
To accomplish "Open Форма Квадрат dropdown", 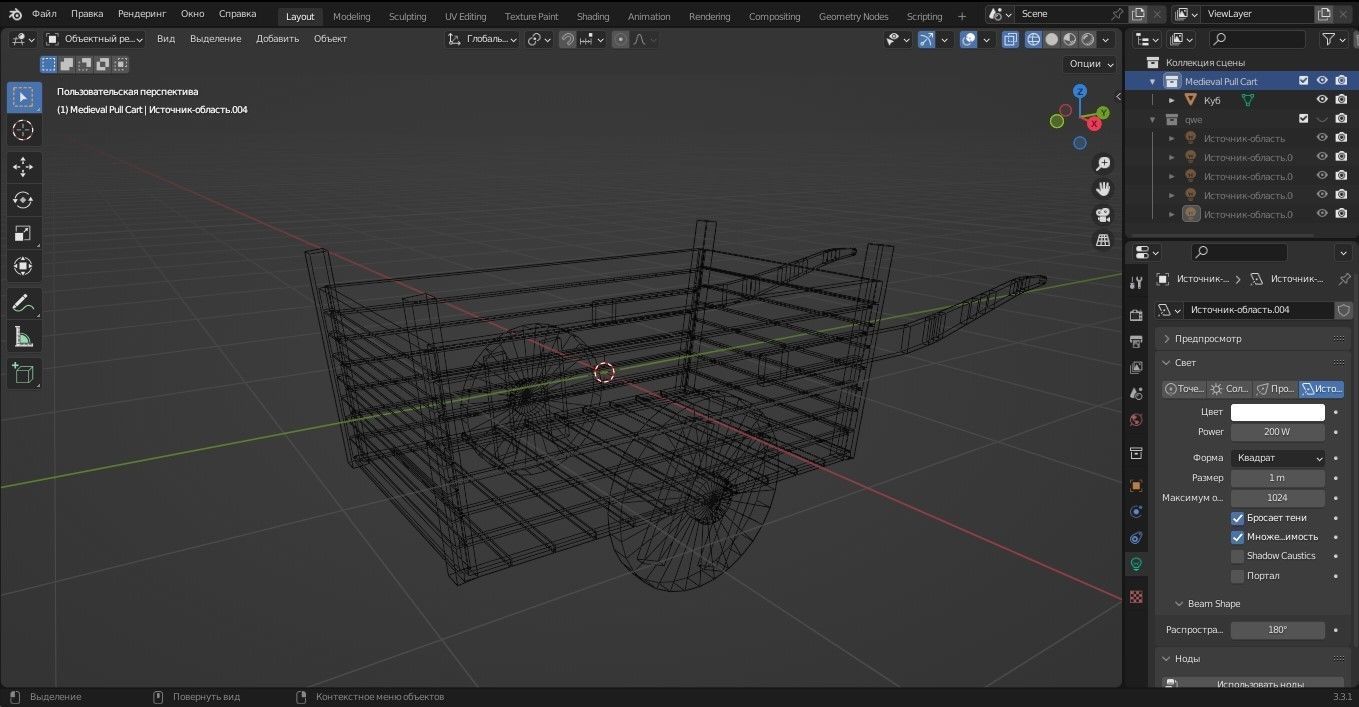I will point(1278,458).
